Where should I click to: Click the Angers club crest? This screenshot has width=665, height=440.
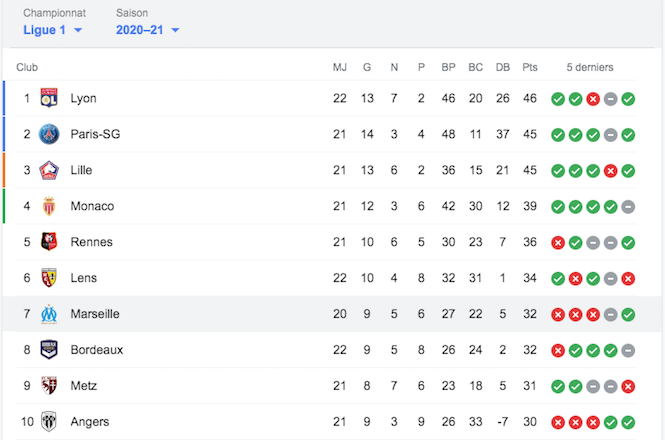point(49,422)
